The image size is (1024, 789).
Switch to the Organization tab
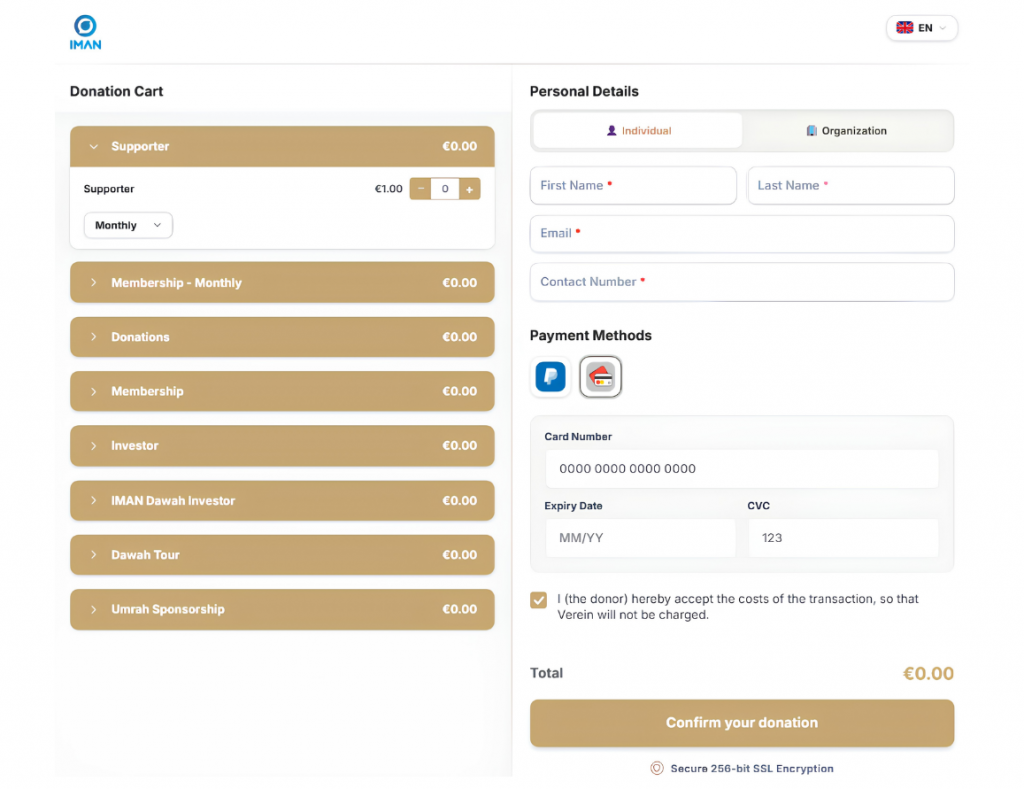point(846,131)
